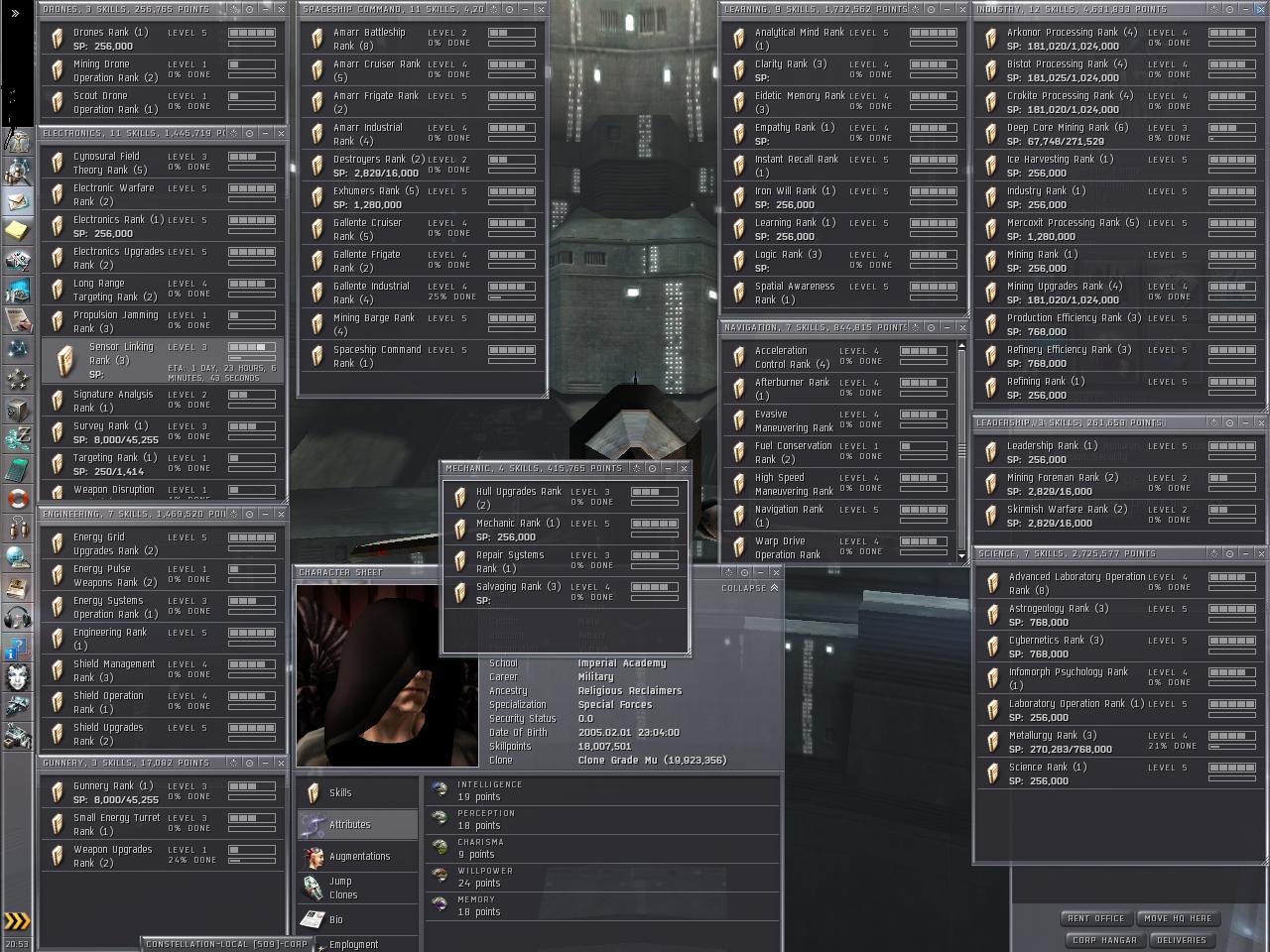This screenshot has height=952, width=1270.
Task: Click the Perception attribute icon
Action: (440, 819)
